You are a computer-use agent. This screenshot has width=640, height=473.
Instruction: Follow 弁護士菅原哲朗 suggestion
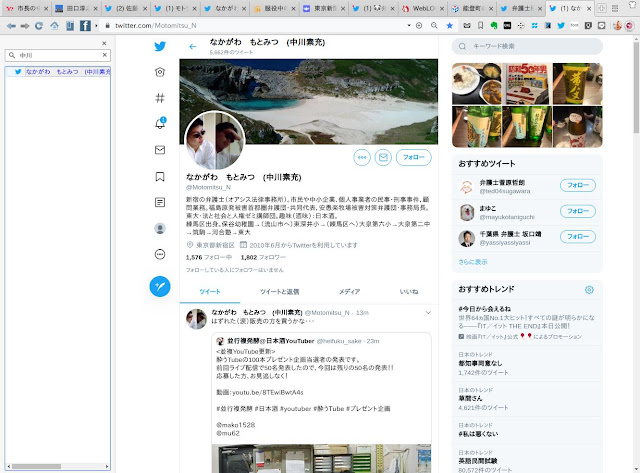(x=578, y=185)
